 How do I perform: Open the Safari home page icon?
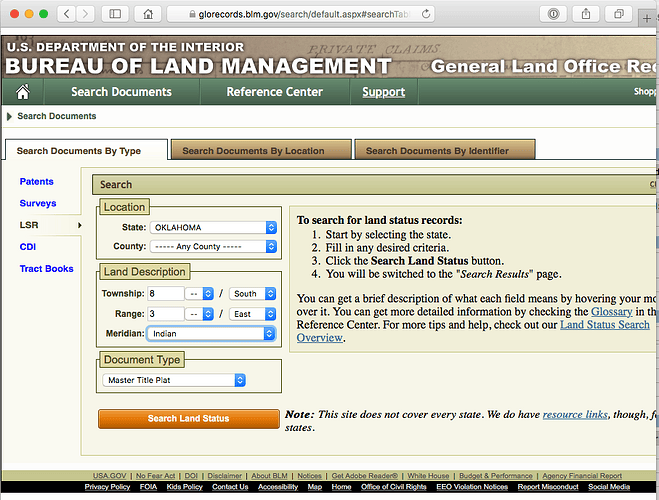click(148, 14)
